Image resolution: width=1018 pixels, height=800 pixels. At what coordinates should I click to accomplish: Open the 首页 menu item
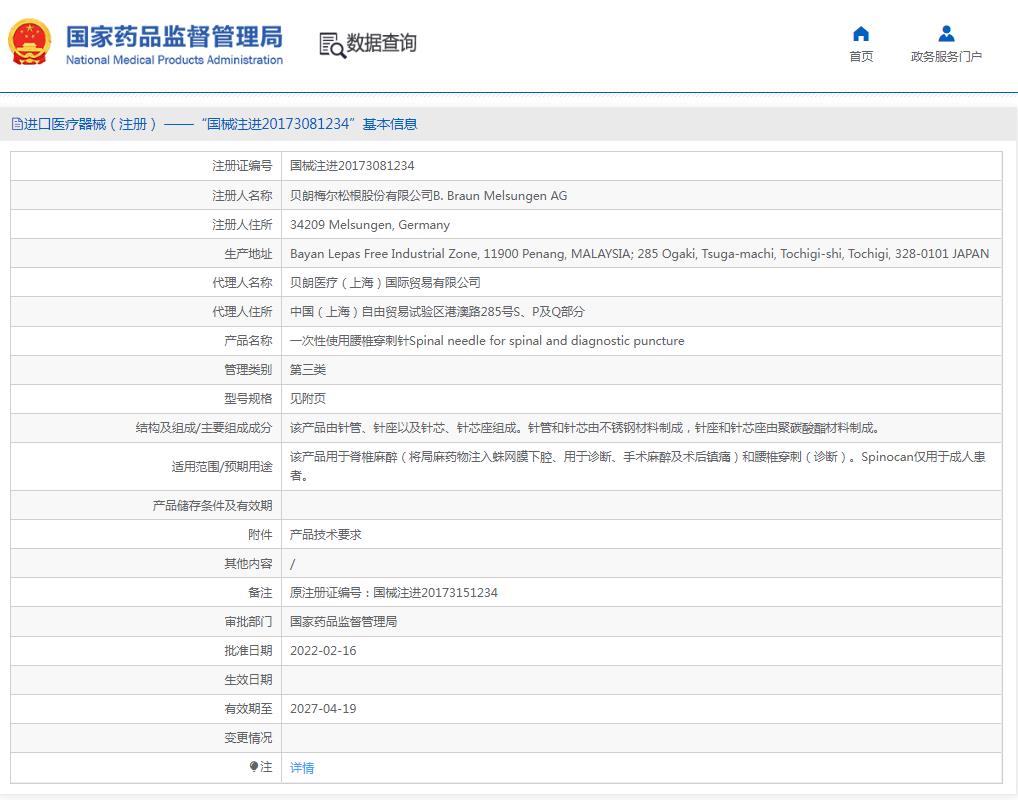(860, 57)
